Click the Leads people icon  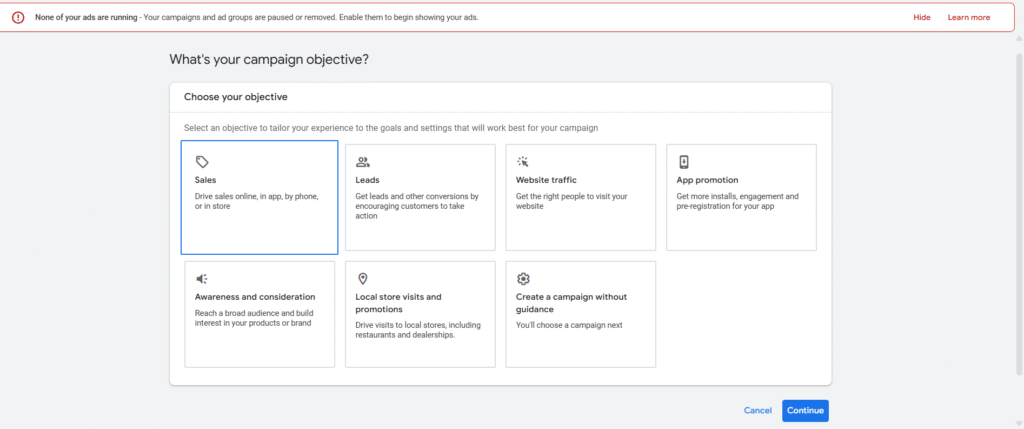(x=362, y=162)
